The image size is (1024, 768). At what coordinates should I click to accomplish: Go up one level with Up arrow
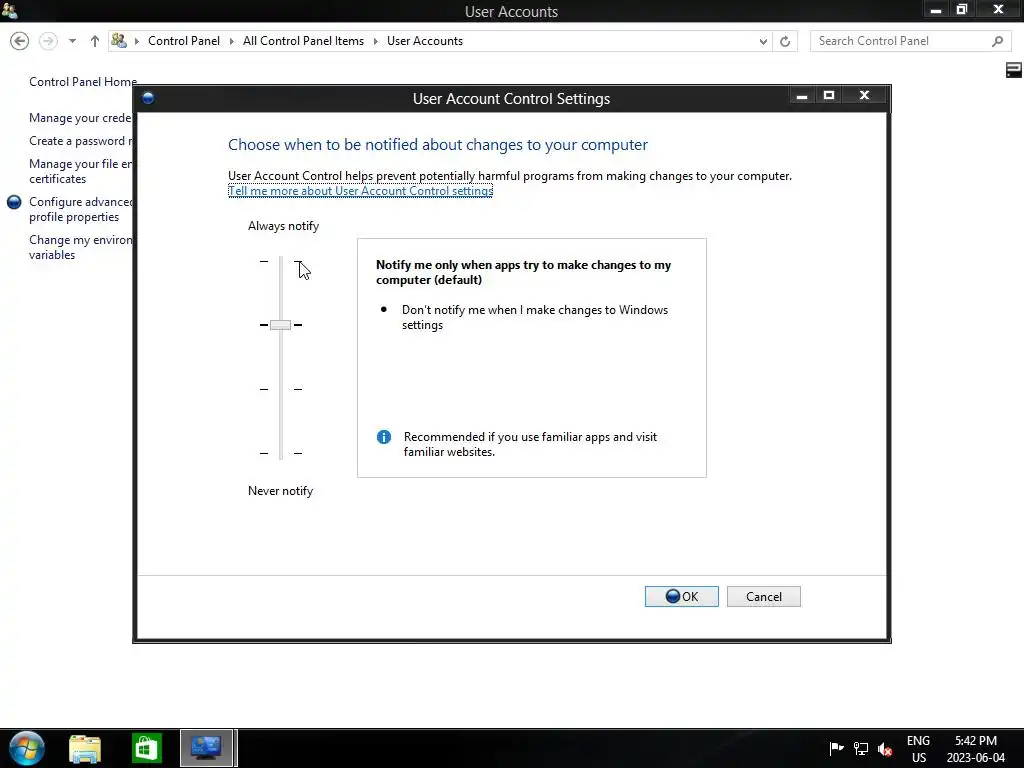tap(95, 41)
